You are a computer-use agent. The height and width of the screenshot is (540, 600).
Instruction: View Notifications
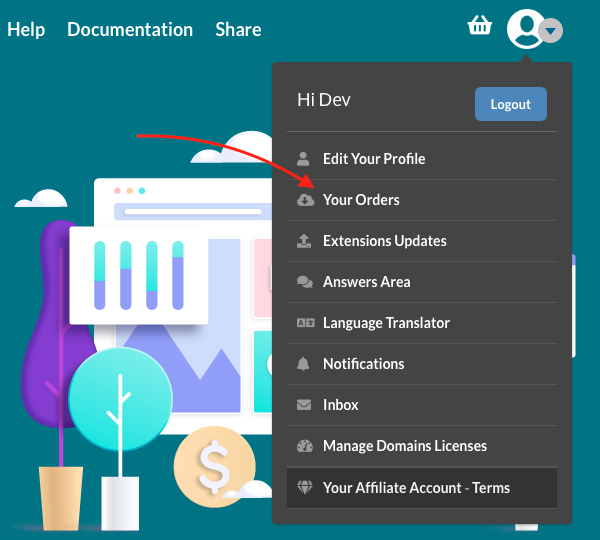tap(363, 364)
